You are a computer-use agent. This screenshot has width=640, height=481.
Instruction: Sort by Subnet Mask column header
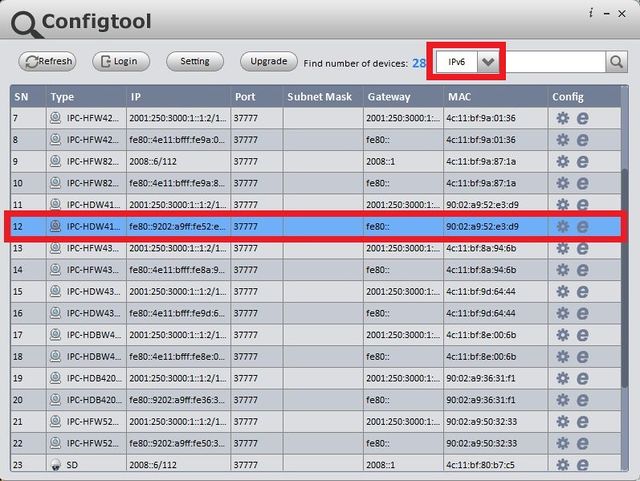[x=323, y=97]
